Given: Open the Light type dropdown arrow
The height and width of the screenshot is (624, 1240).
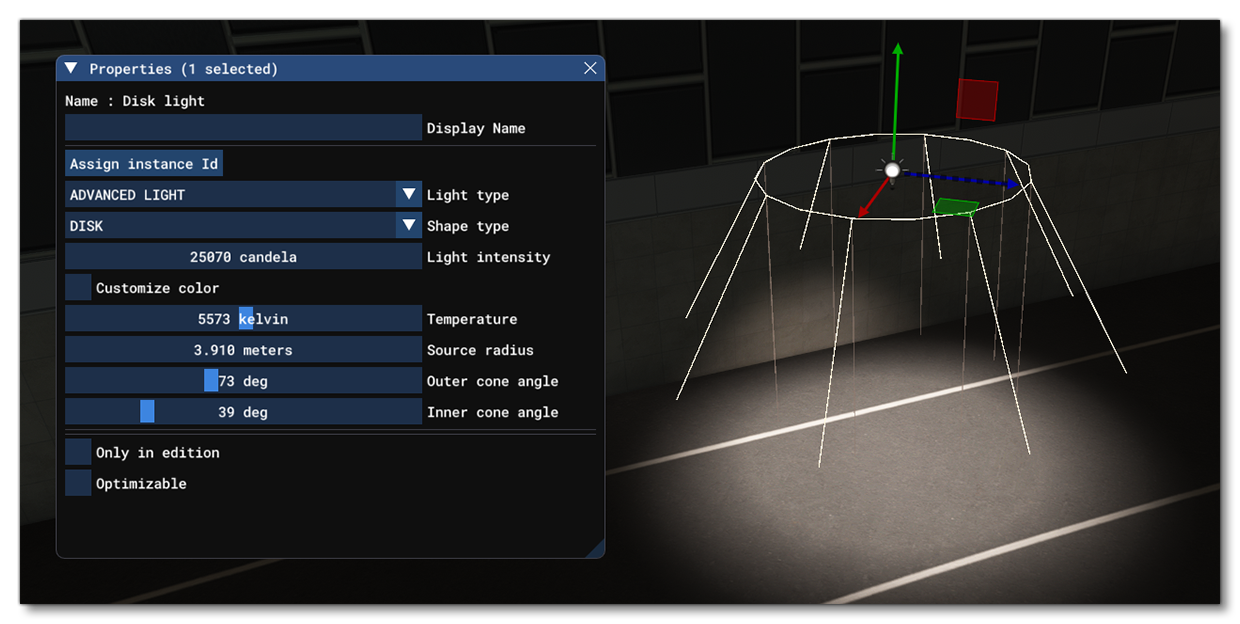Looking at the screenshot, I should pos(409,194).
